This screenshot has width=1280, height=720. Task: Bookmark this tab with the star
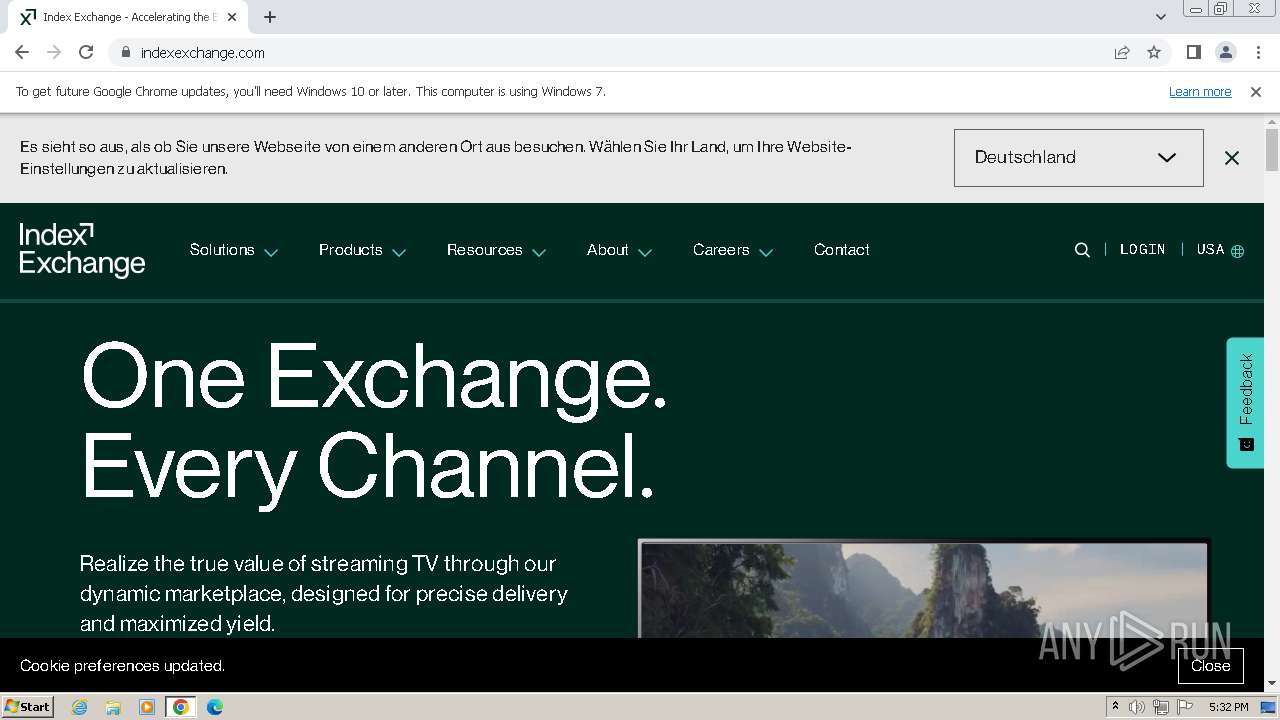pyautogui.click(x=1154, y=52)
